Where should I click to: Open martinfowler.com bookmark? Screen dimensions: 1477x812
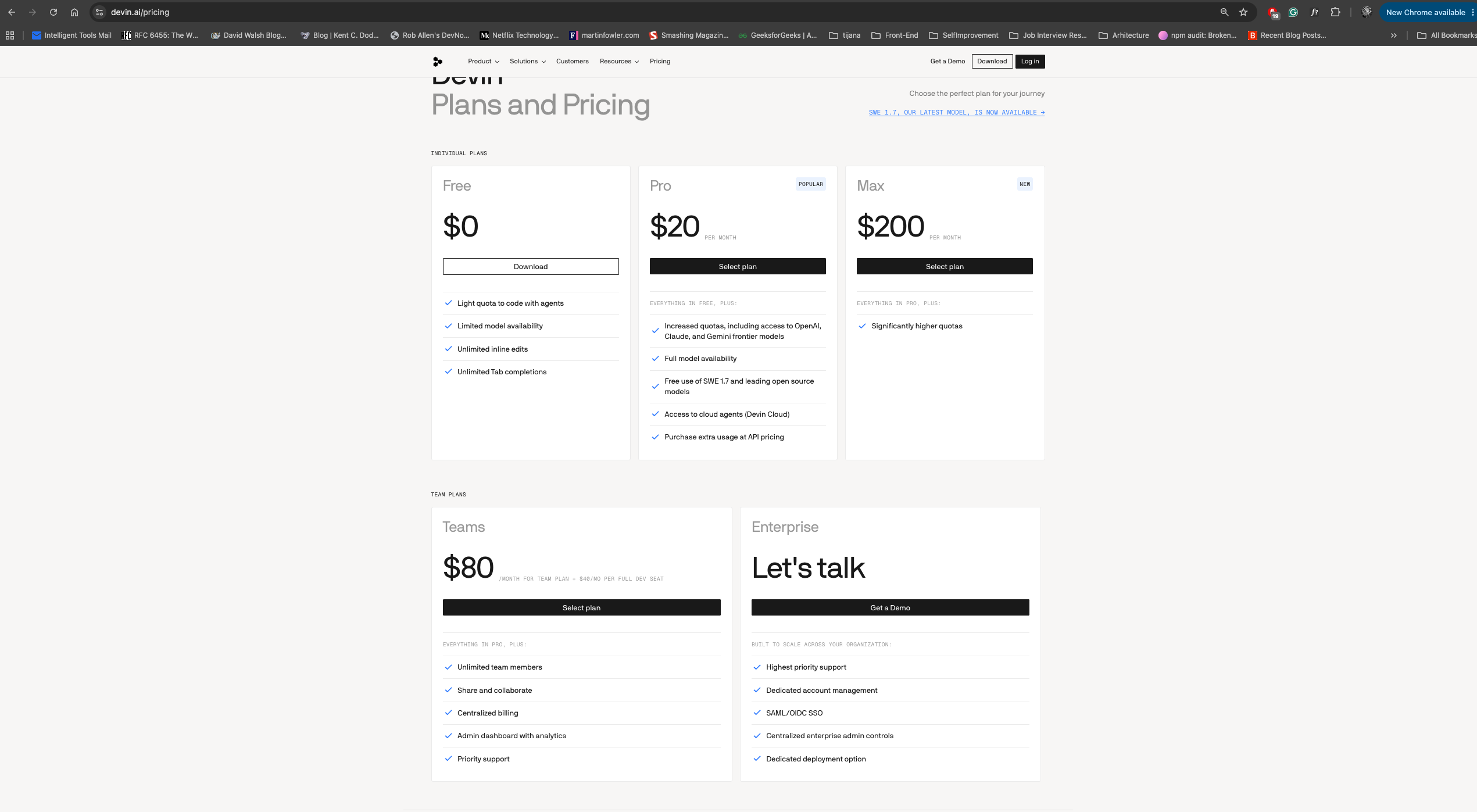pyautogui.click(x=604, y=35)
